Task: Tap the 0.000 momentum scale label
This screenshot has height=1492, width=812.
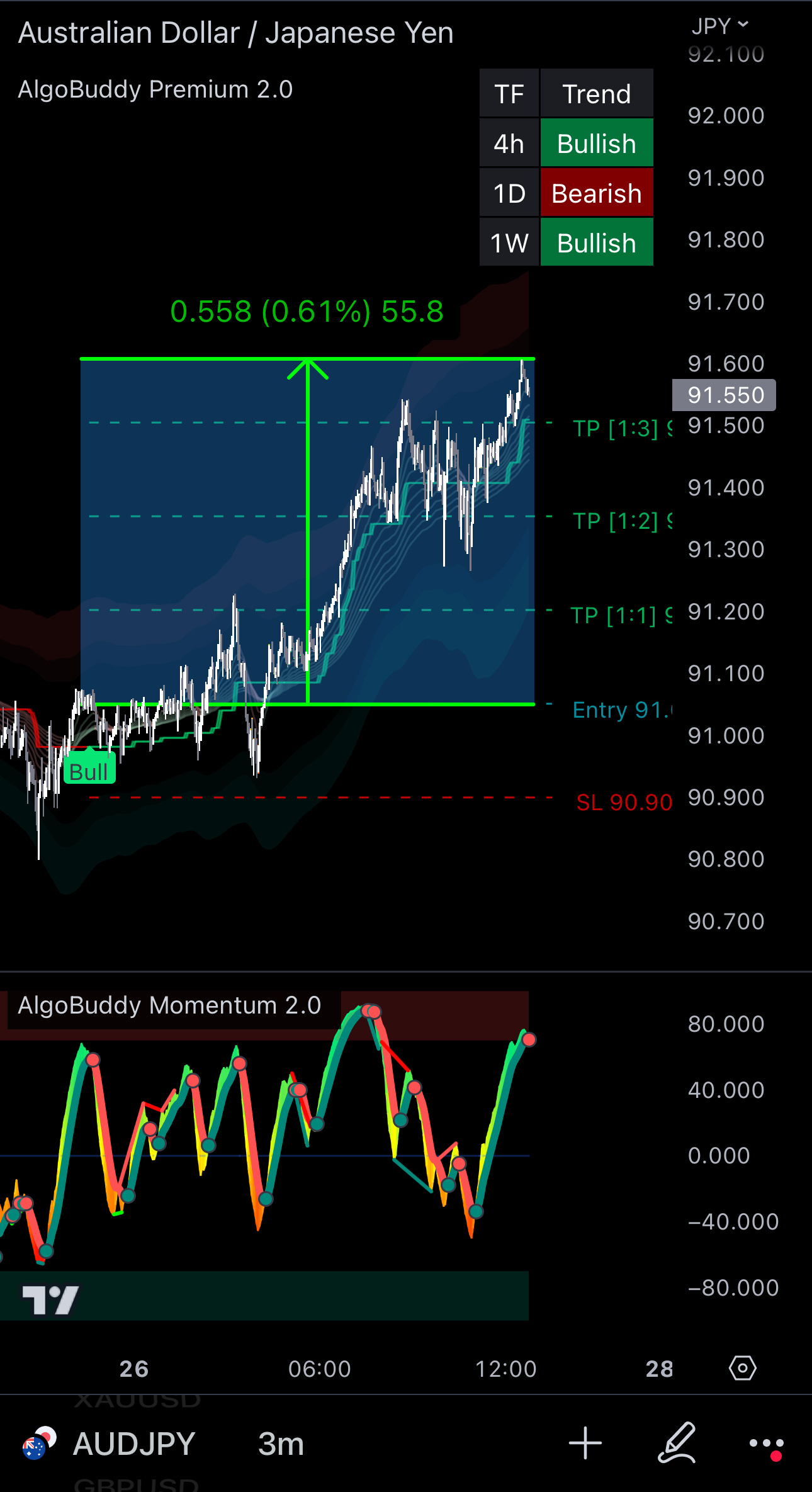Action: click(x=719, y=1156)
